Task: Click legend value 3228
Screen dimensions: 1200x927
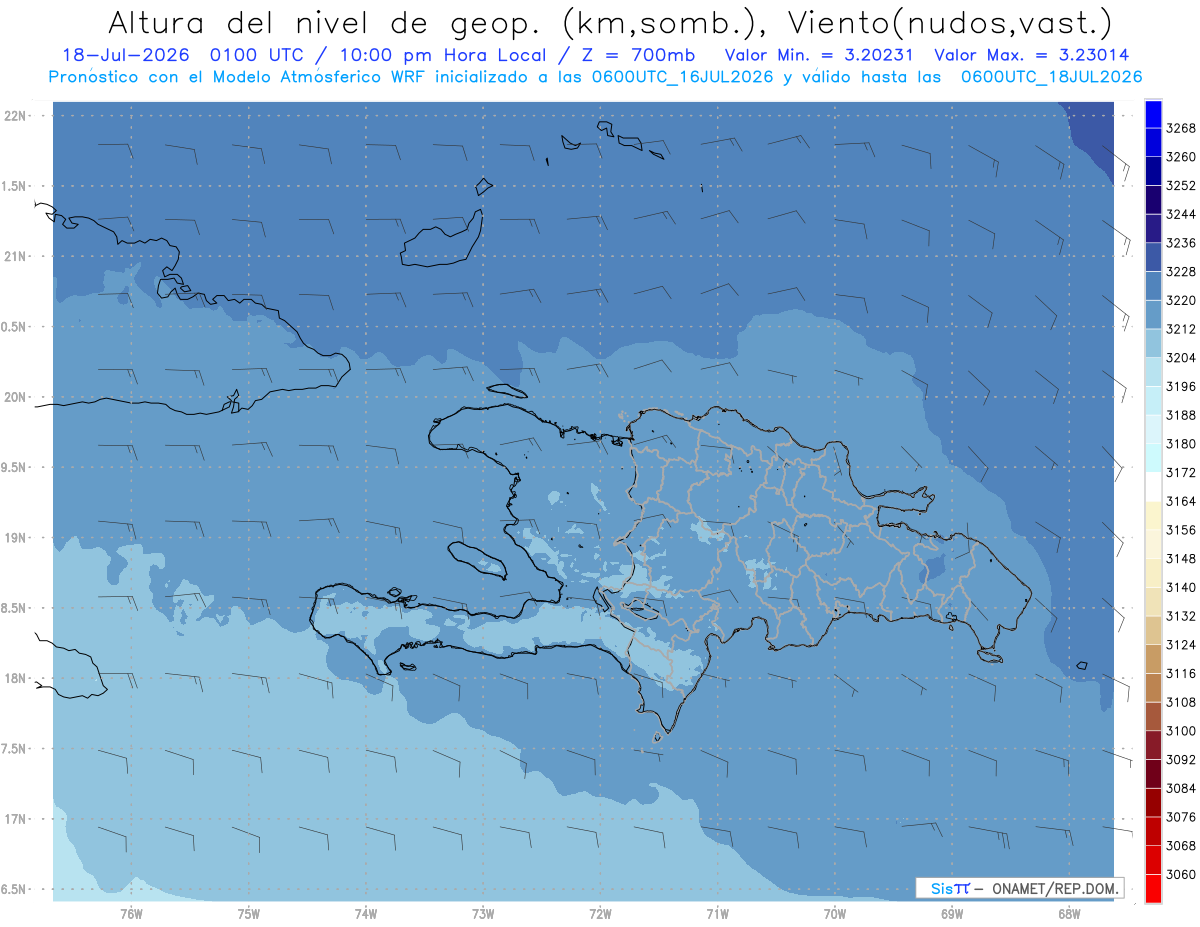Action: click(x=1180, y=272)
